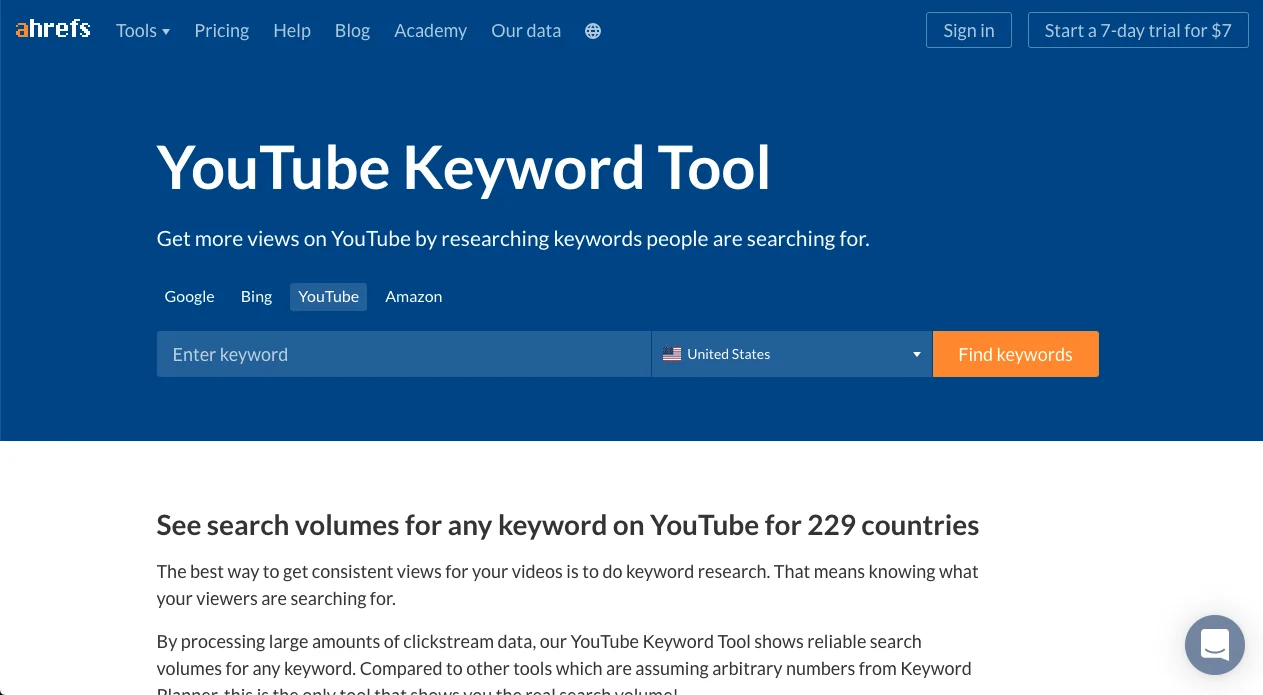Switch to the Bing search engine tab
Image resolution: width=1263 pixels, height=695 pixels.
tap(256, 296)
